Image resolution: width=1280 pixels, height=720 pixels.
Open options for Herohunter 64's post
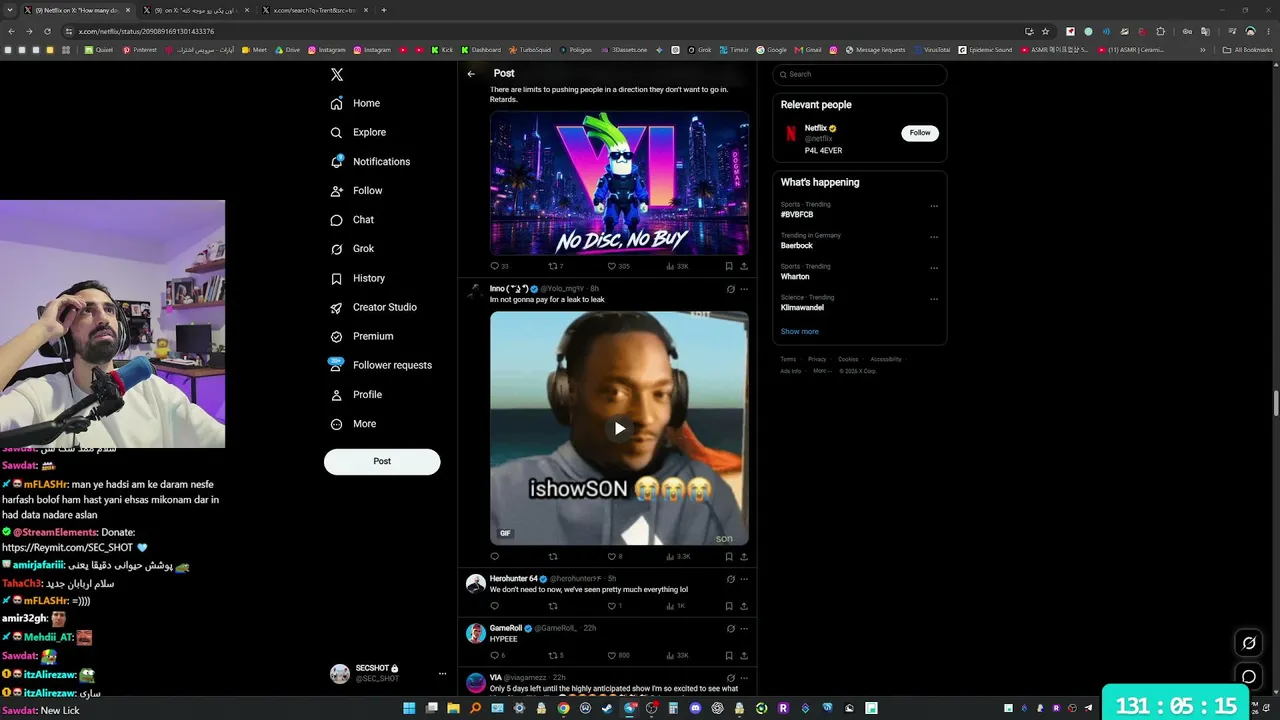744,579
